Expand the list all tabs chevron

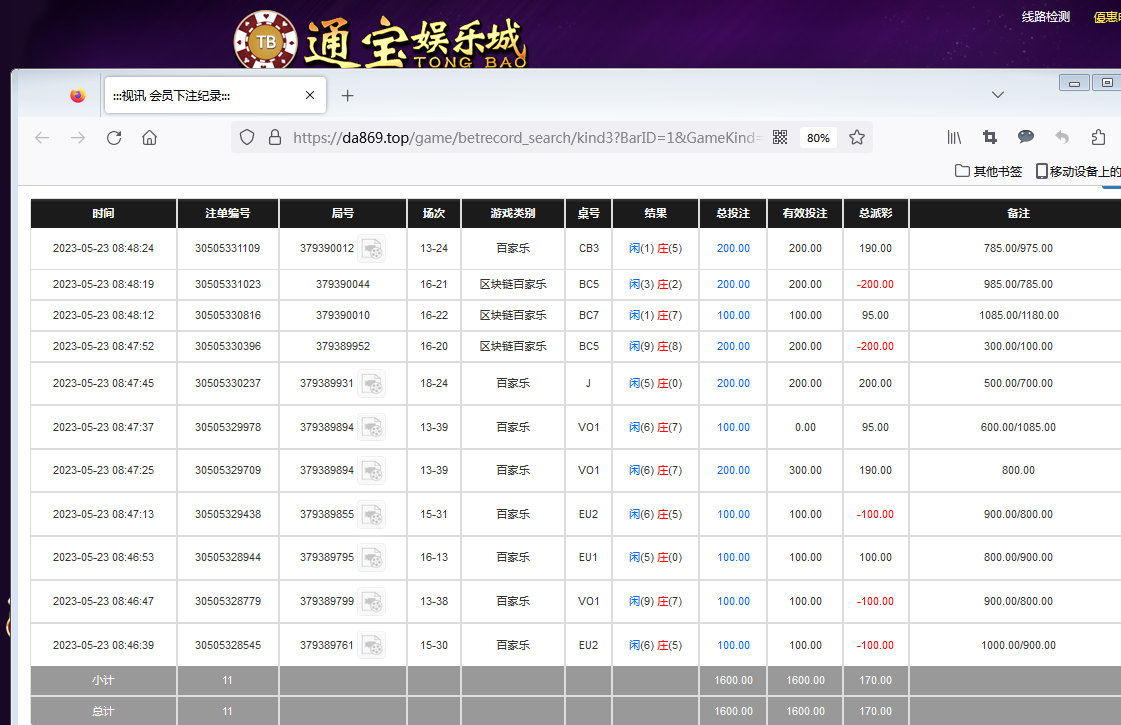pos(998,94)
